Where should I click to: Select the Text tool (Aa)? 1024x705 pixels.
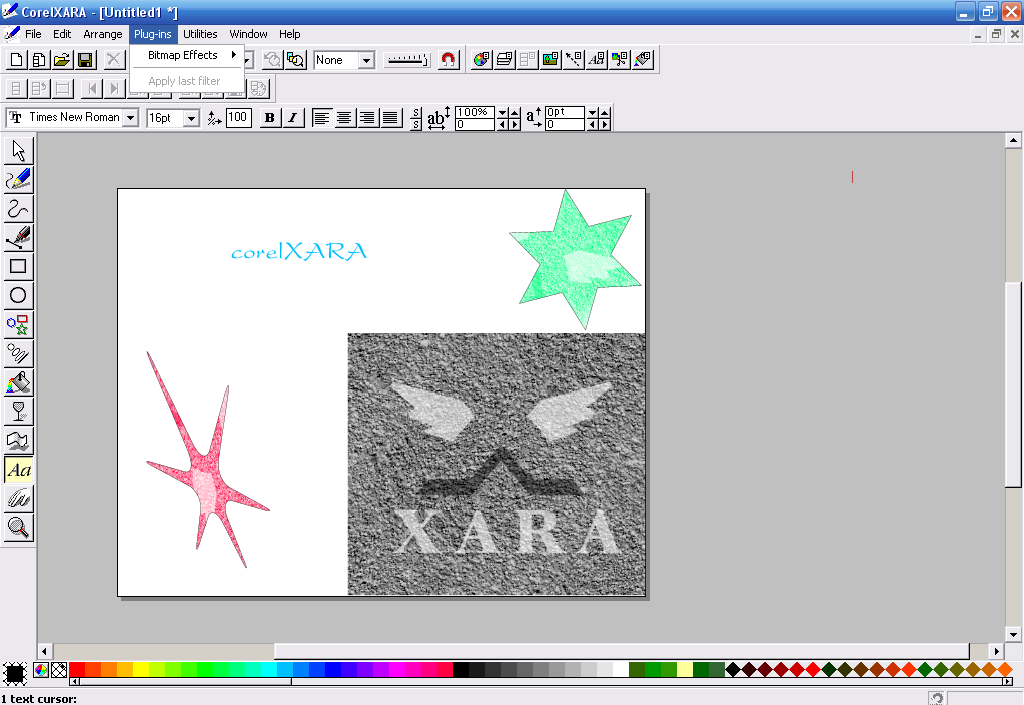pos(18,470)
